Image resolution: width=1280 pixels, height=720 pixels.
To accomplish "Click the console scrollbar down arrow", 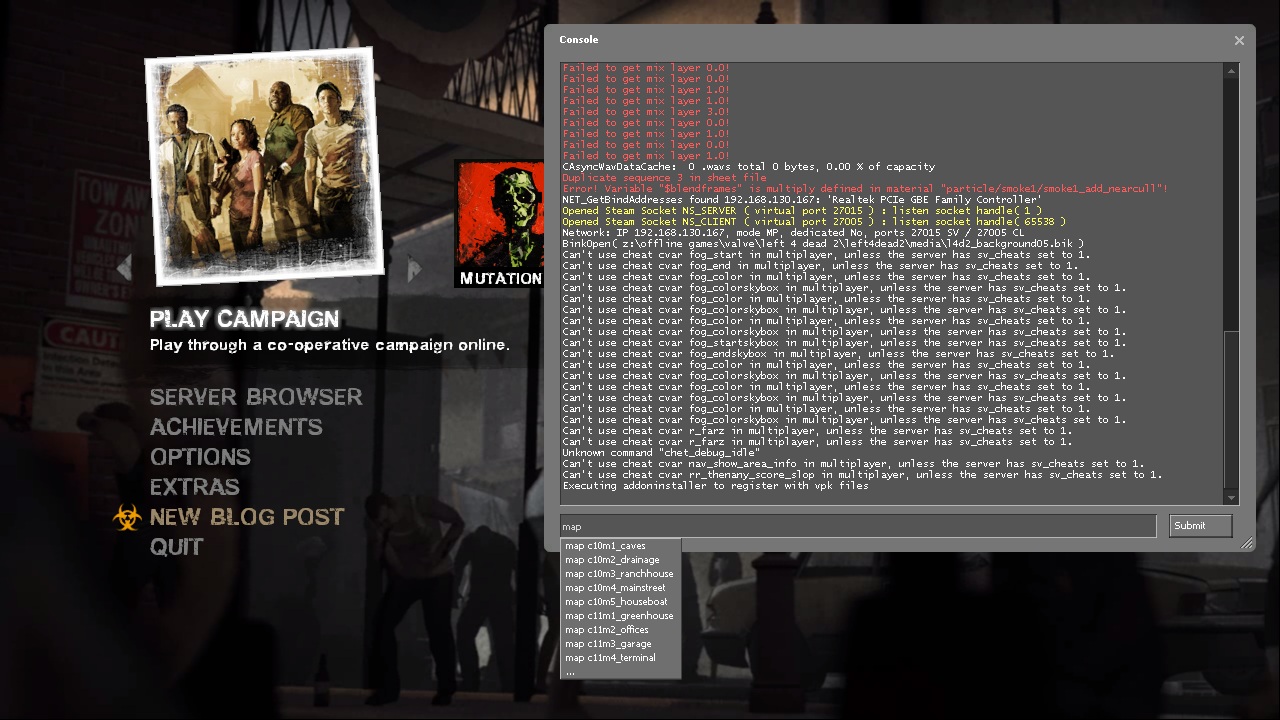I will point(1231,497).
